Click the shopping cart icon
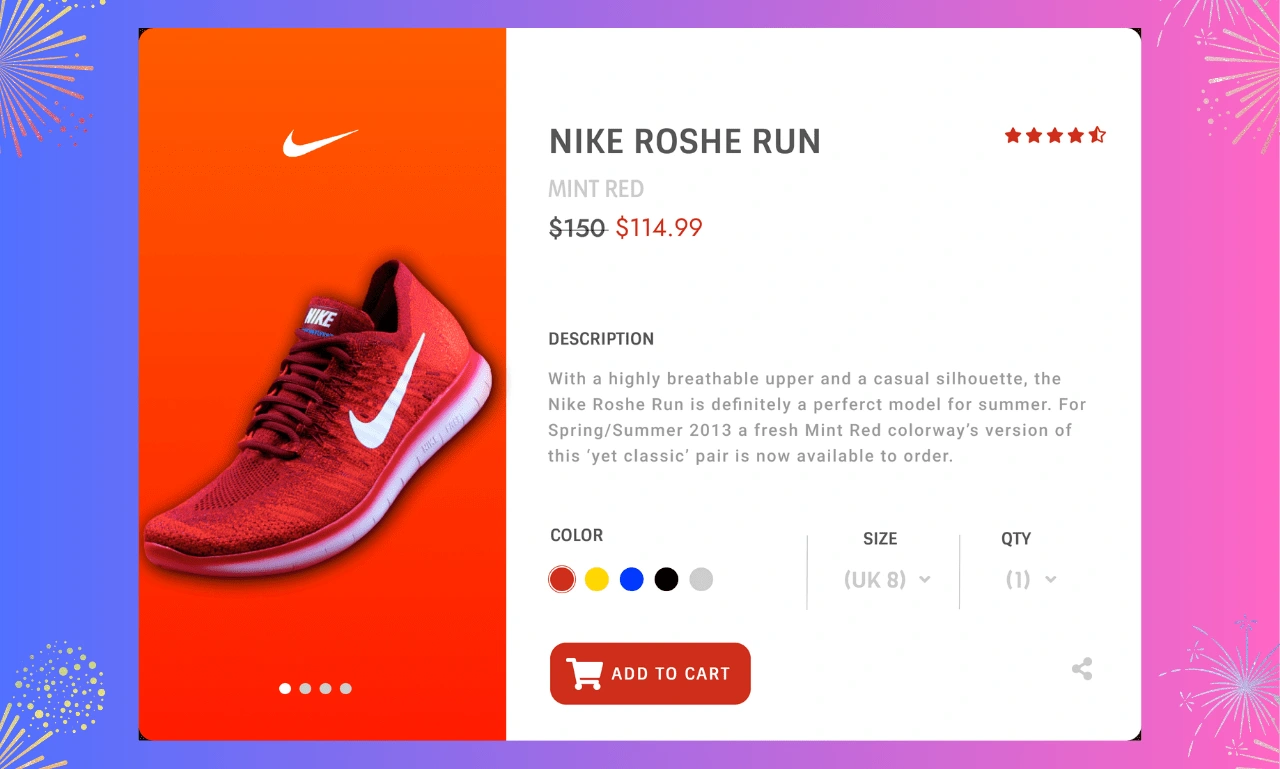 (584, 674)
